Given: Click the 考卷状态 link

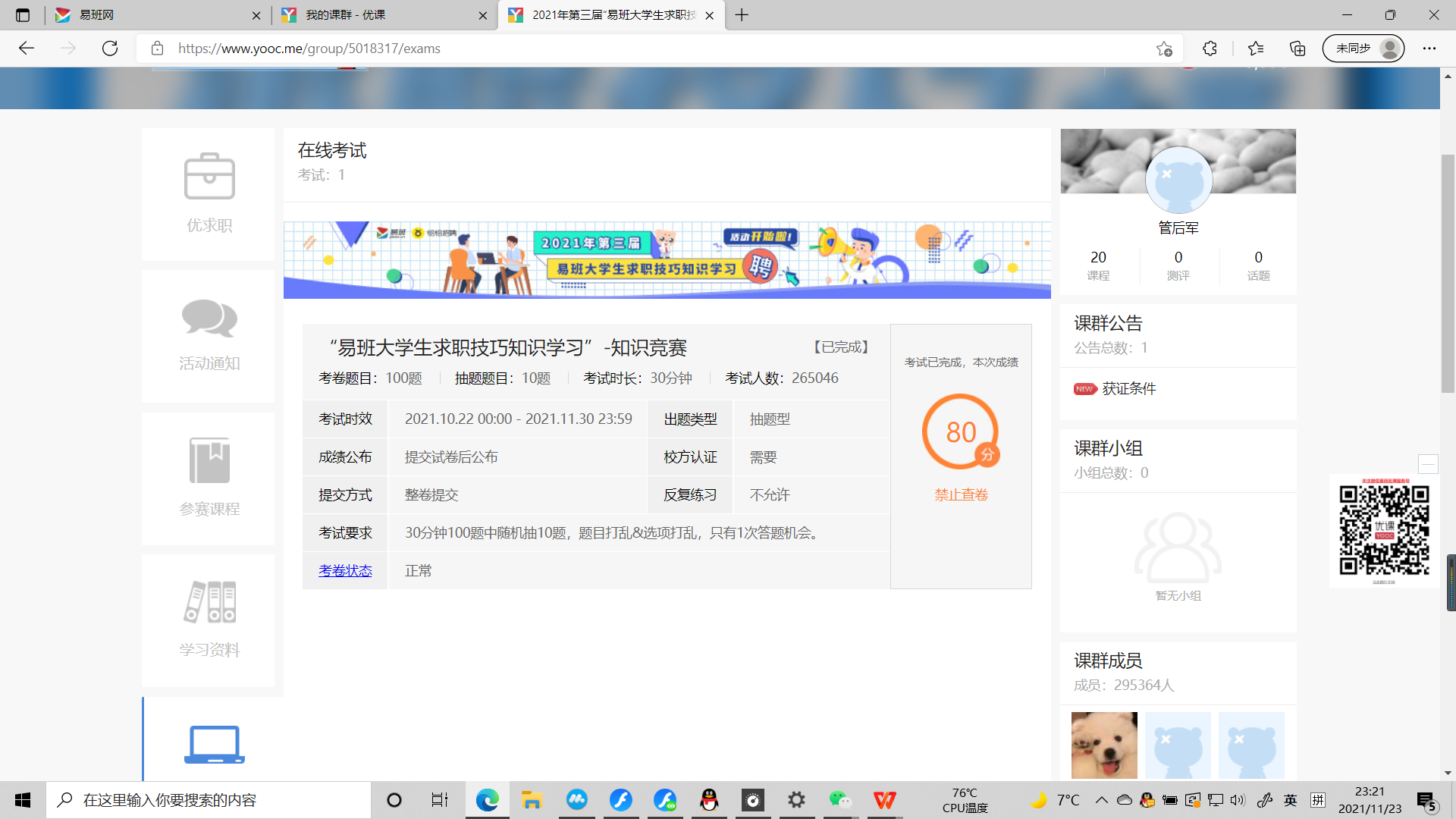Looking at the screenshot, I should click(x=345, y=570).
